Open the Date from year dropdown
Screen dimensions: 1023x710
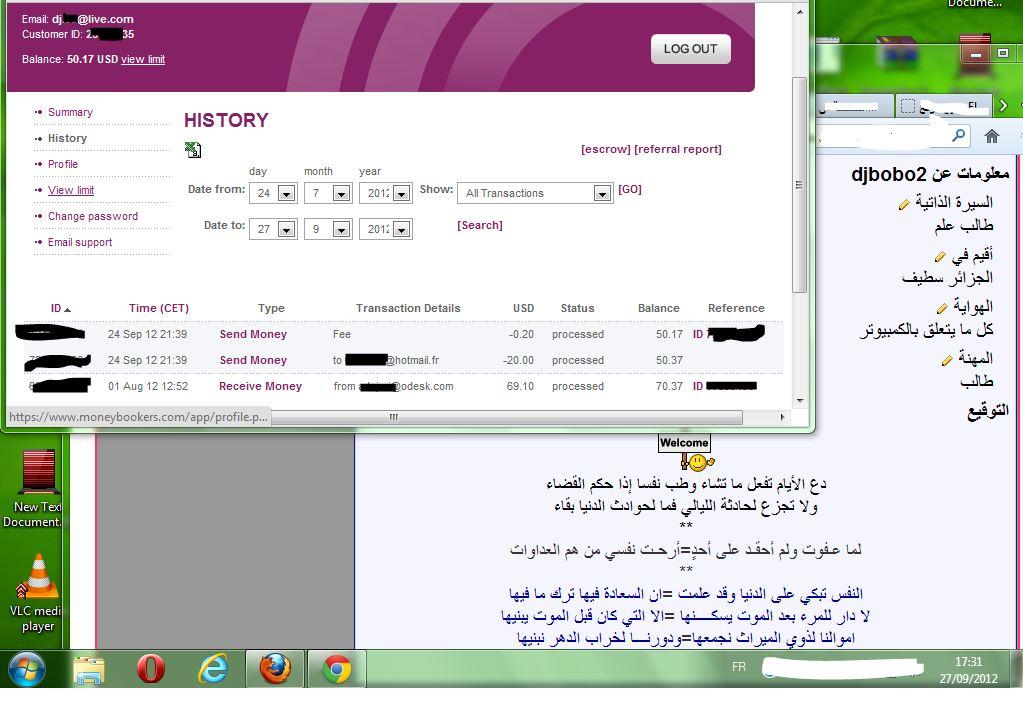[x=402, y=194]
